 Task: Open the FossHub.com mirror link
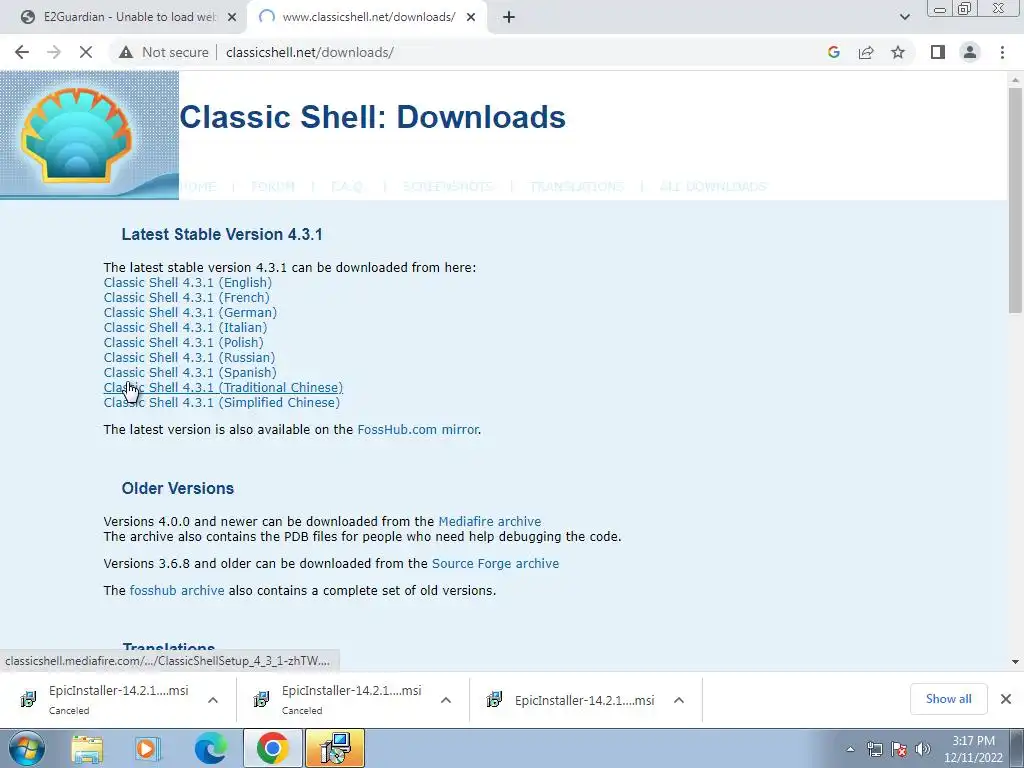418,430
